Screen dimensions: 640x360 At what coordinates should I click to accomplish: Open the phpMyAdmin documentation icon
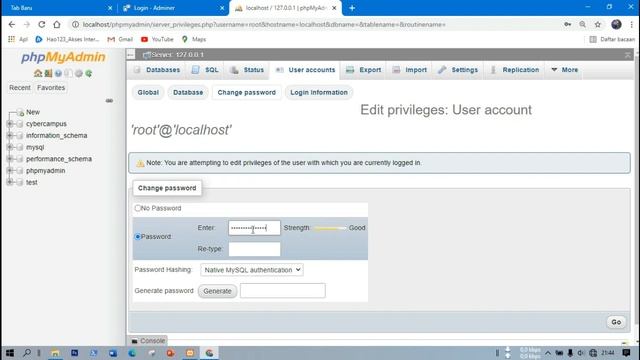click(58, 73)
